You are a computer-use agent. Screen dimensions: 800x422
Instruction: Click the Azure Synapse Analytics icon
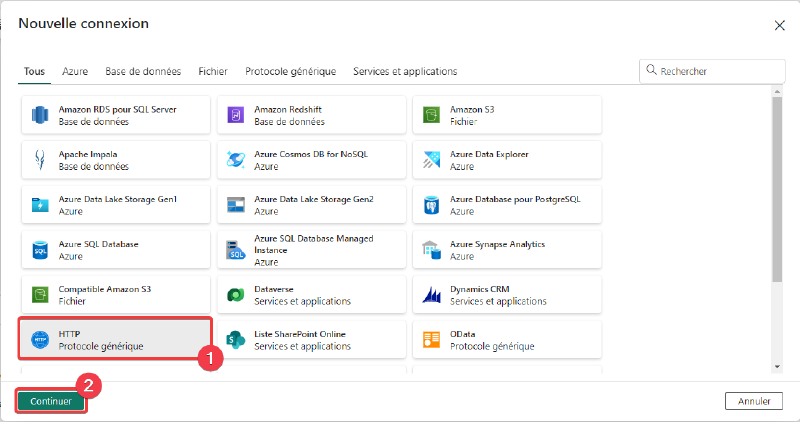(431, 250)
